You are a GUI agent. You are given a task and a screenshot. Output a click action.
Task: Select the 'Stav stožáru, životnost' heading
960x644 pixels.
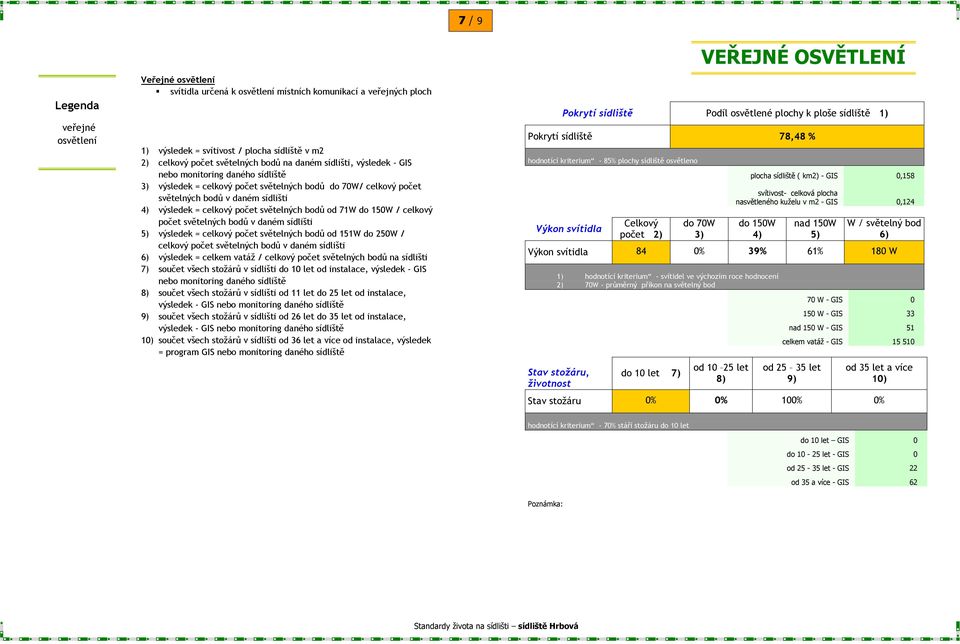click(x=558, y=378)
